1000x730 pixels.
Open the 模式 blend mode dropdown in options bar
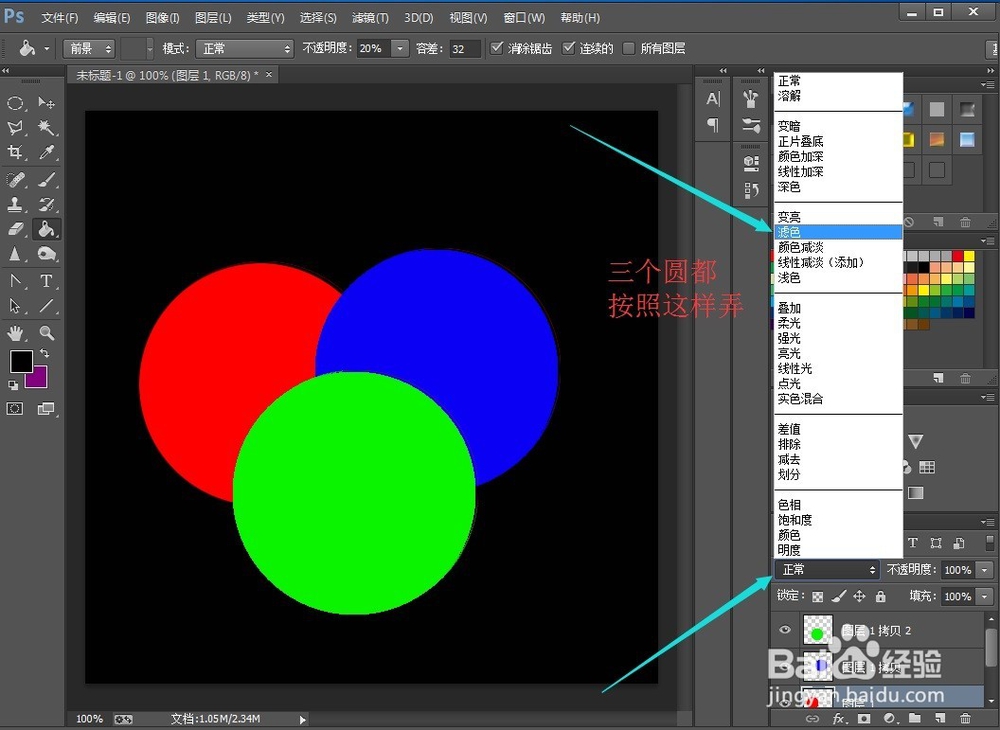244,48
